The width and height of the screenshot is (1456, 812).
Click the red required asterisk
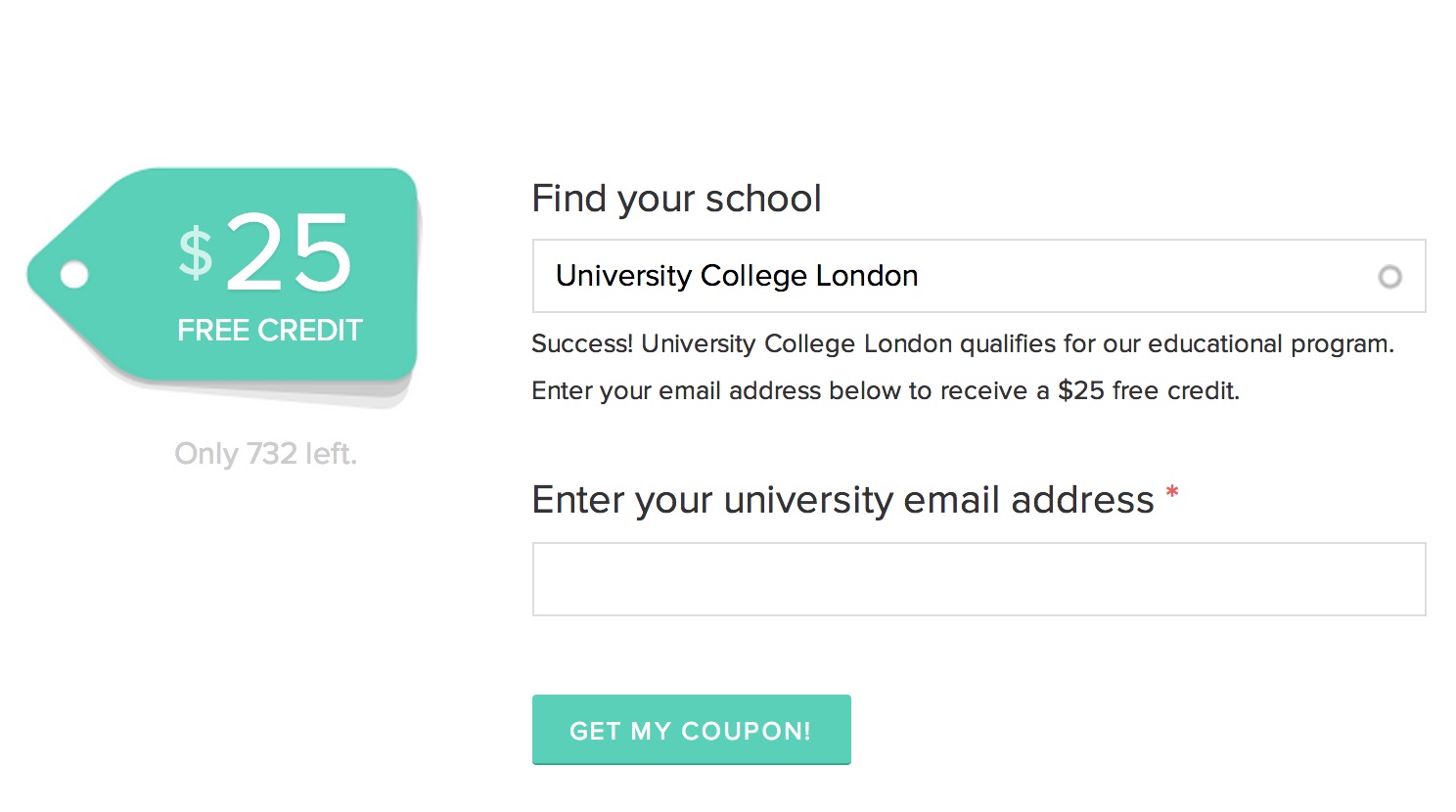(1171, 494)
